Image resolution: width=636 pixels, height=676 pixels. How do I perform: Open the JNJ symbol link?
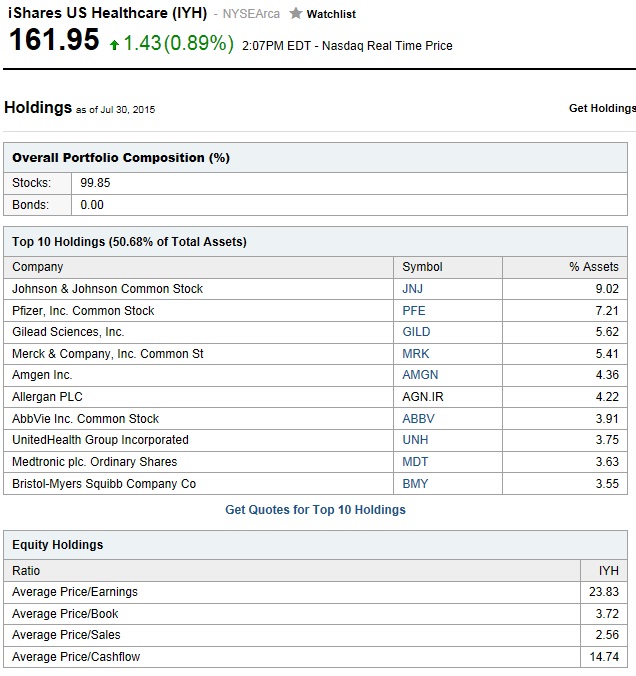413,288
